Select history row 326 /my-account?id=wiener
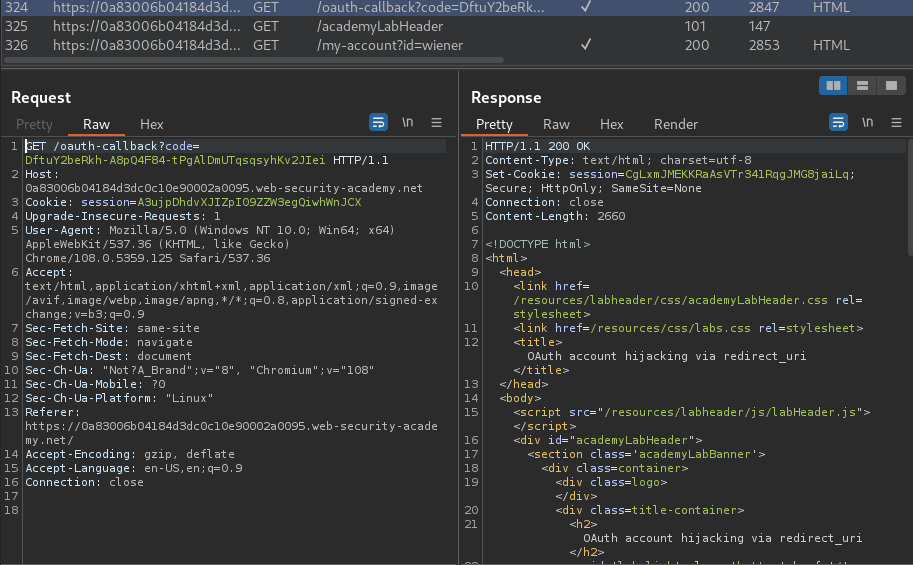The height and width of the screenshot is (565, 913). pyautogui.click(x=456, y=45)
